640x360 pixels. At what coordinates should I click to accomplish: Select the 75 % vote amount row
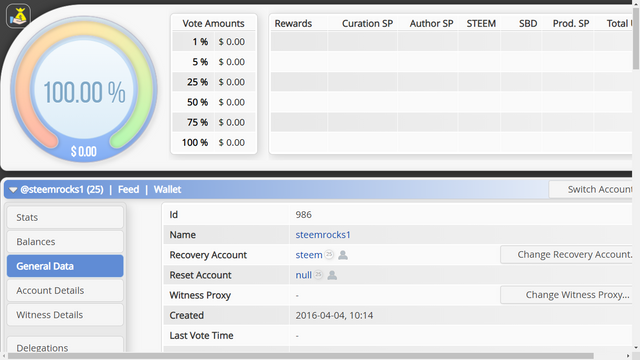[x=214, y=122]
